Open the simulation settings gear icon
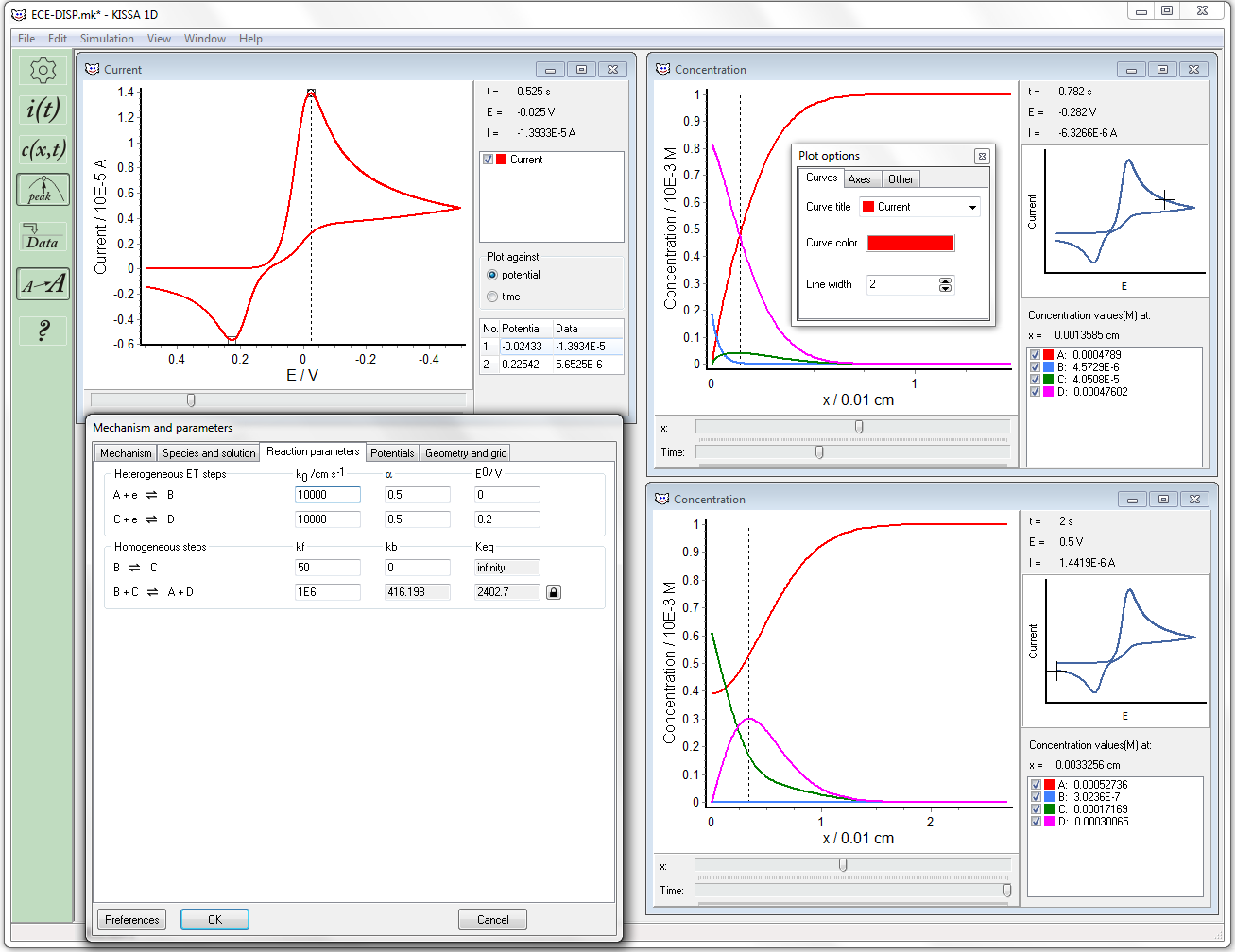Viewport: 1235px width, 952px height. pyautogui.click(x=42, y=70)
